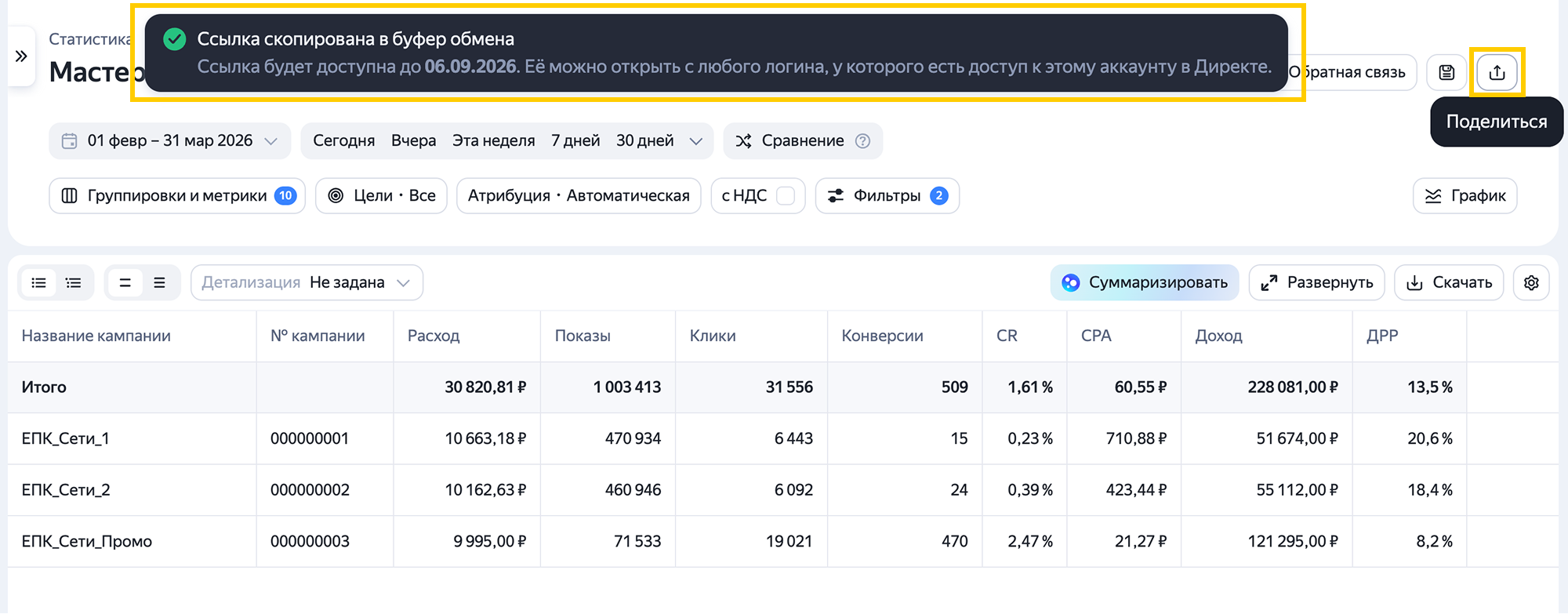1568x614 pixels.
Task: Sort by the Клики column header
Action: coord(713,336)
